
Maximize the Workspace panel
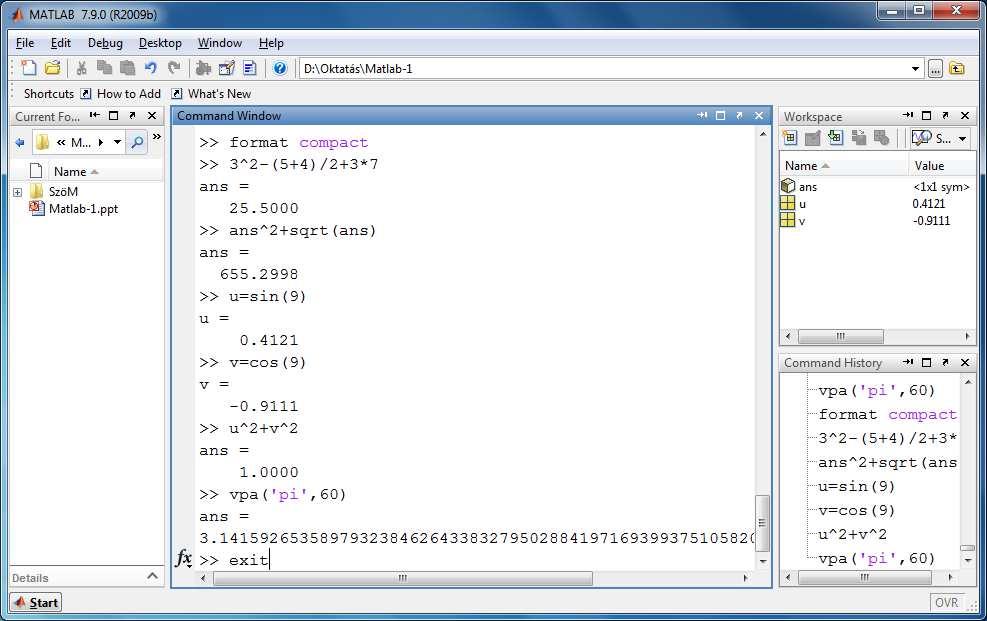coord(926,115)
